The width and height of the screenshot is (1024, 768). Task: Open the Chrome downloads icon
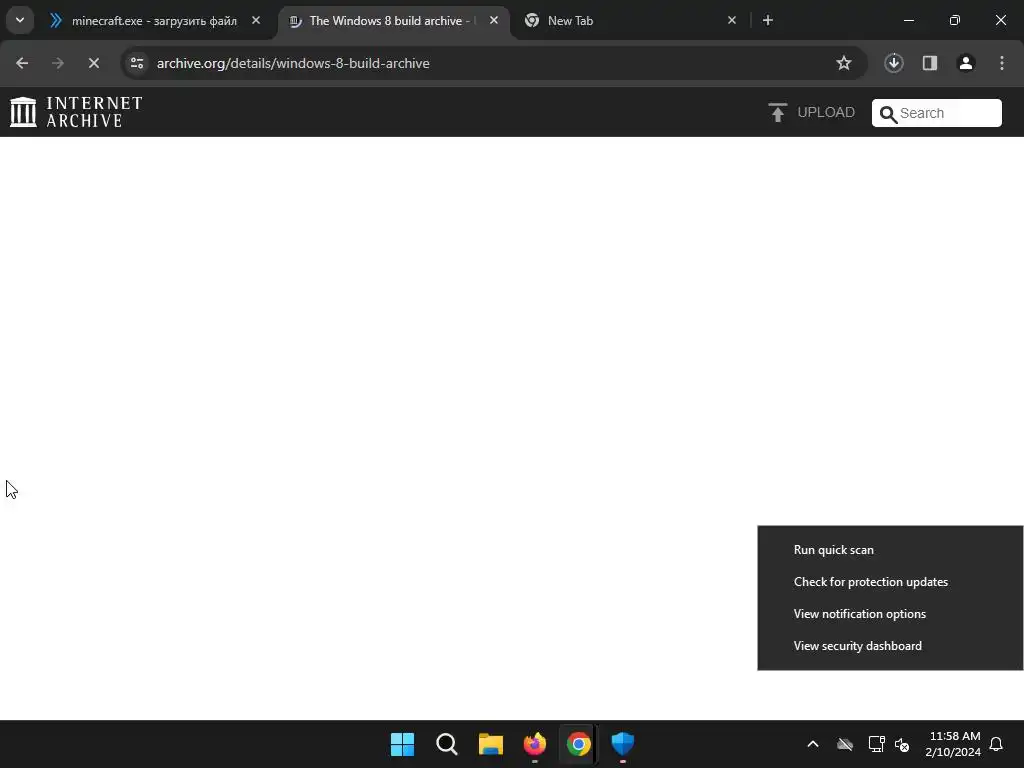point(894,63)
